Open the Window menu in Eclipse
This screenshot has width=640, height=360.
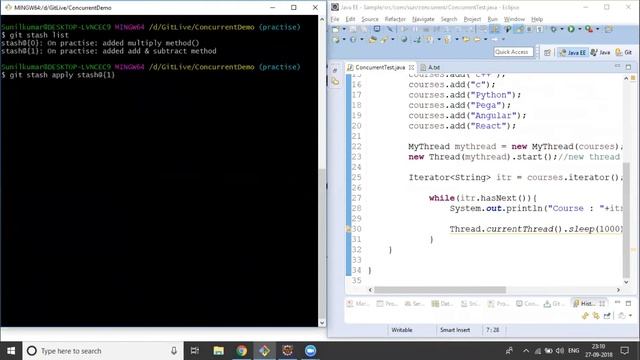tap(514, 19)
